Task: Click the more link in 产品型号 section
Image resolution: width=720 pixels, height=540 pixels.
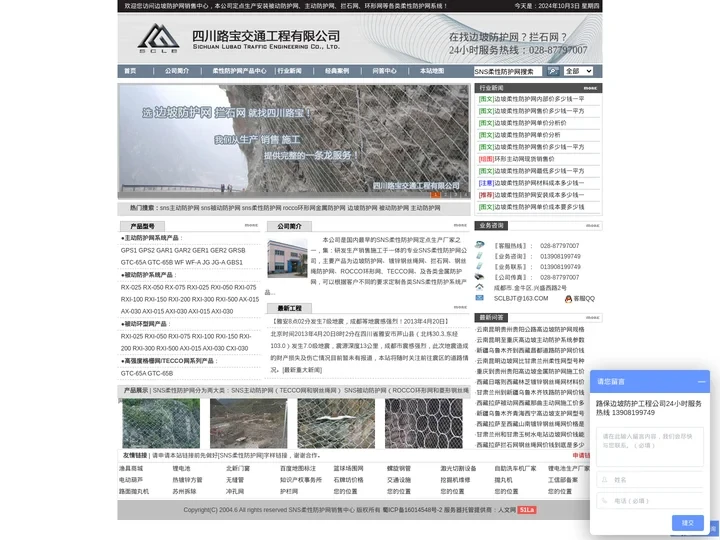Action: tap(251, 225)
